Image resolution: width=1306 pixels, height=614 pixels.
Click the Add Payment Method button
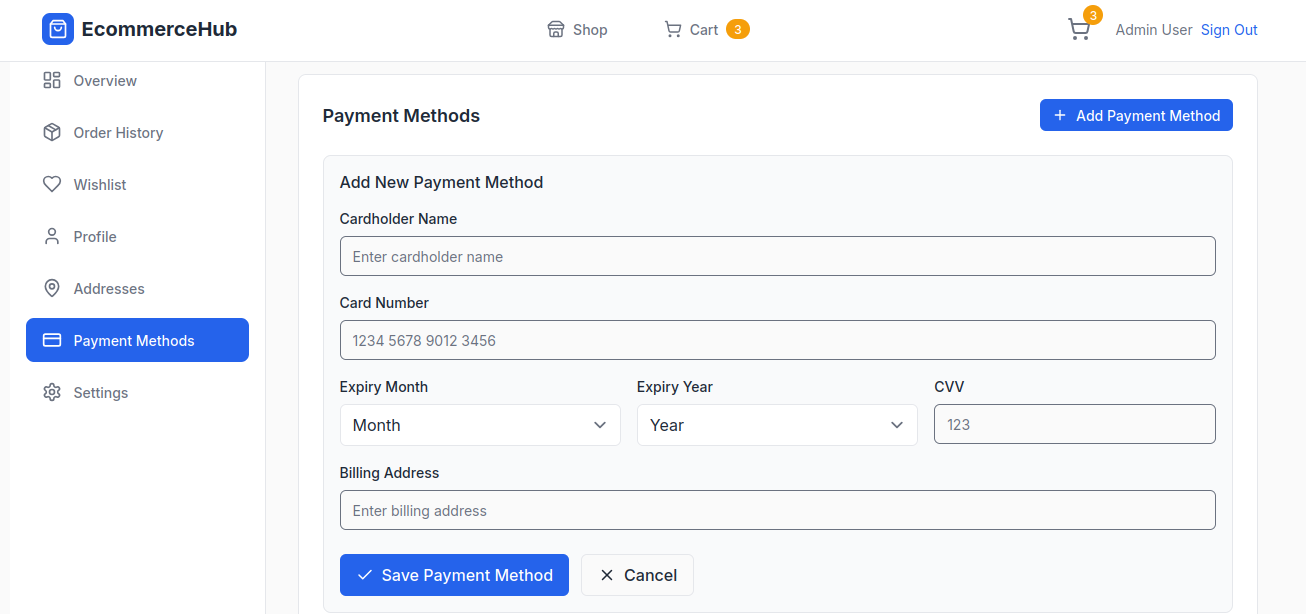tap(1136, 116)
